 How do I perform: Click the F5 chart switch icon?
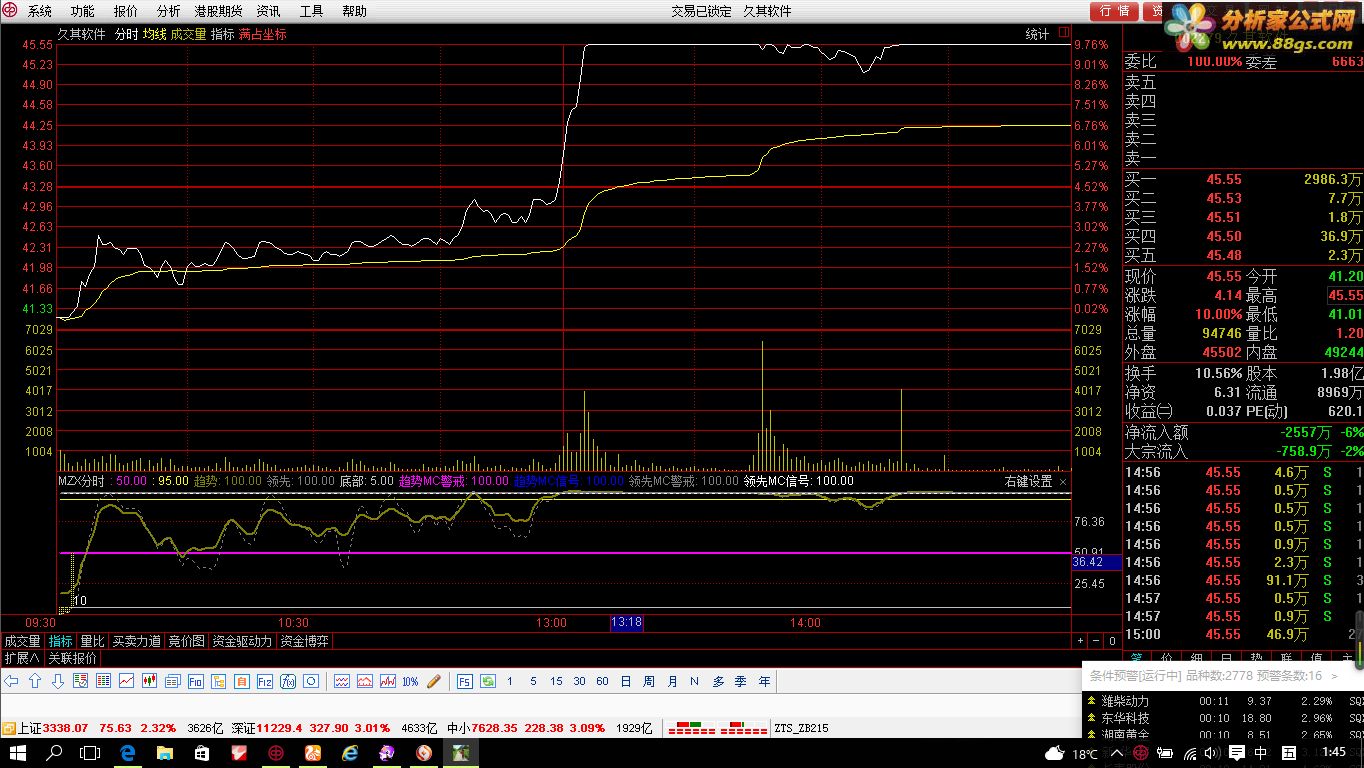[464, 681]
